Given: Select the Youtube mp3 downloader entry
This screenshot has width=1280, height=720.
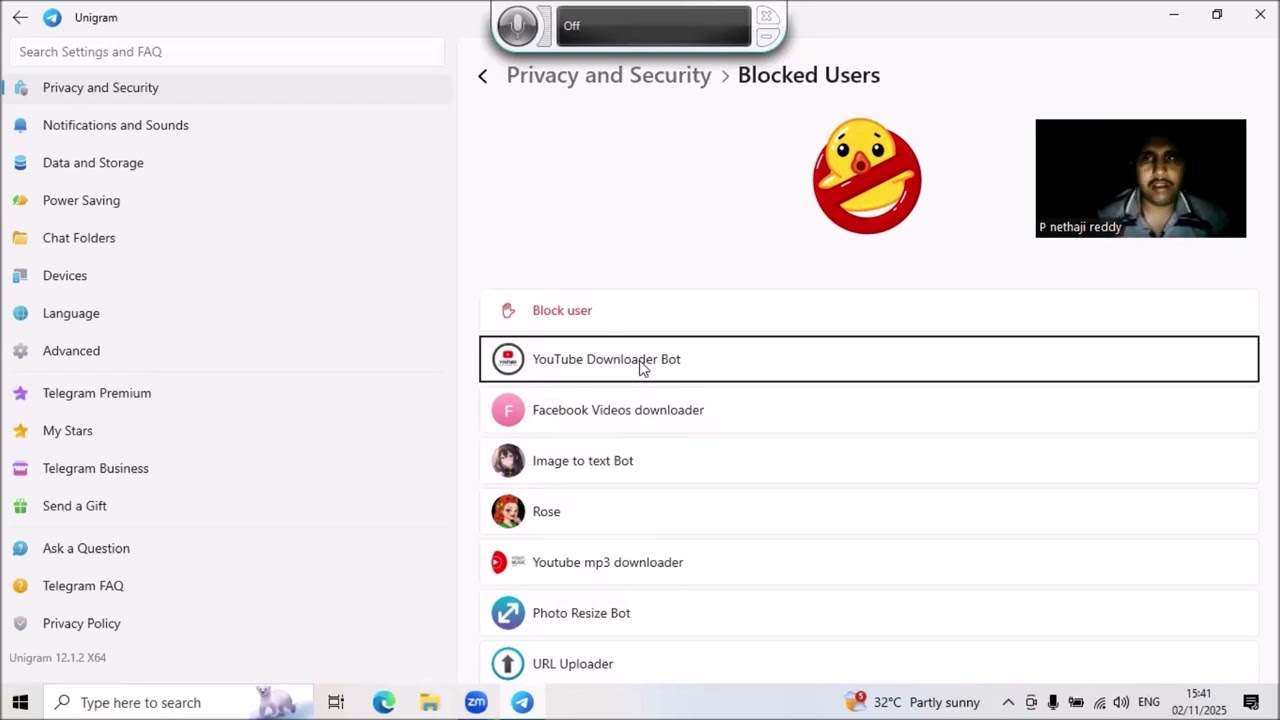Looking at the screenshot, I should pos(869,563).
